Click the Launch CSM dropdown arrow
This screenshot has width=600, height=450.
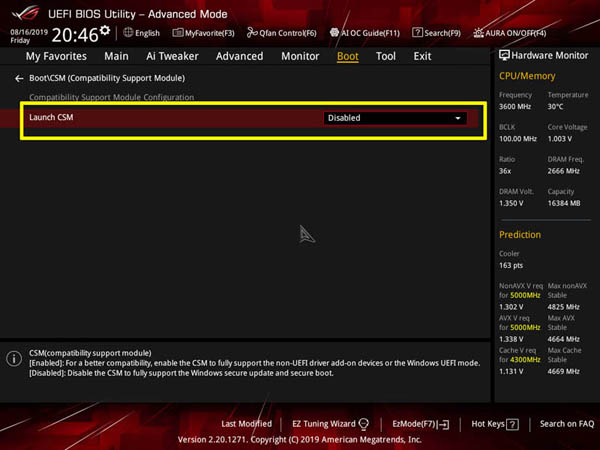[x=458, y=118]
